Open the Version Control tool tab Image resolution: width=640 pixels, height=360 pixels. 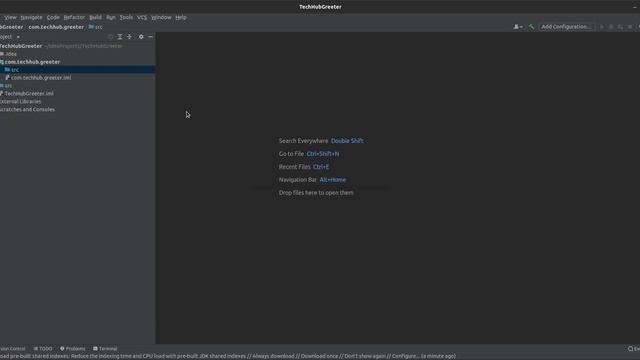click(13, 349)
